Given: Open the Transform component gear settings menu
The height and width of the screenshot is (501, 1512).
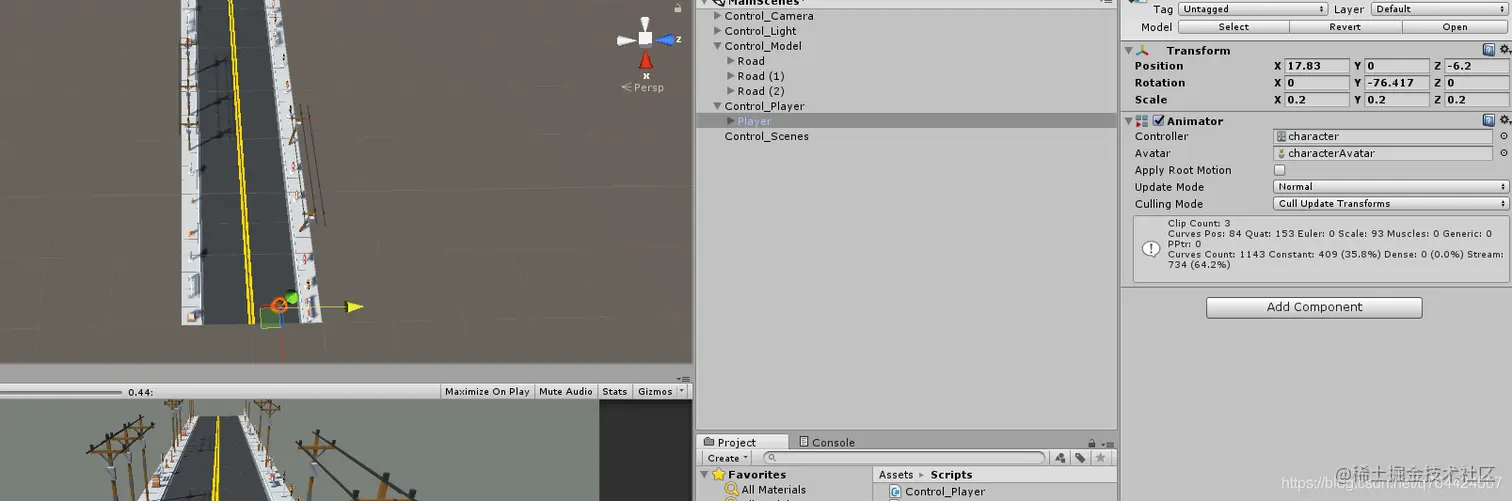Looking at the screenshot, I should (1504, 50).
